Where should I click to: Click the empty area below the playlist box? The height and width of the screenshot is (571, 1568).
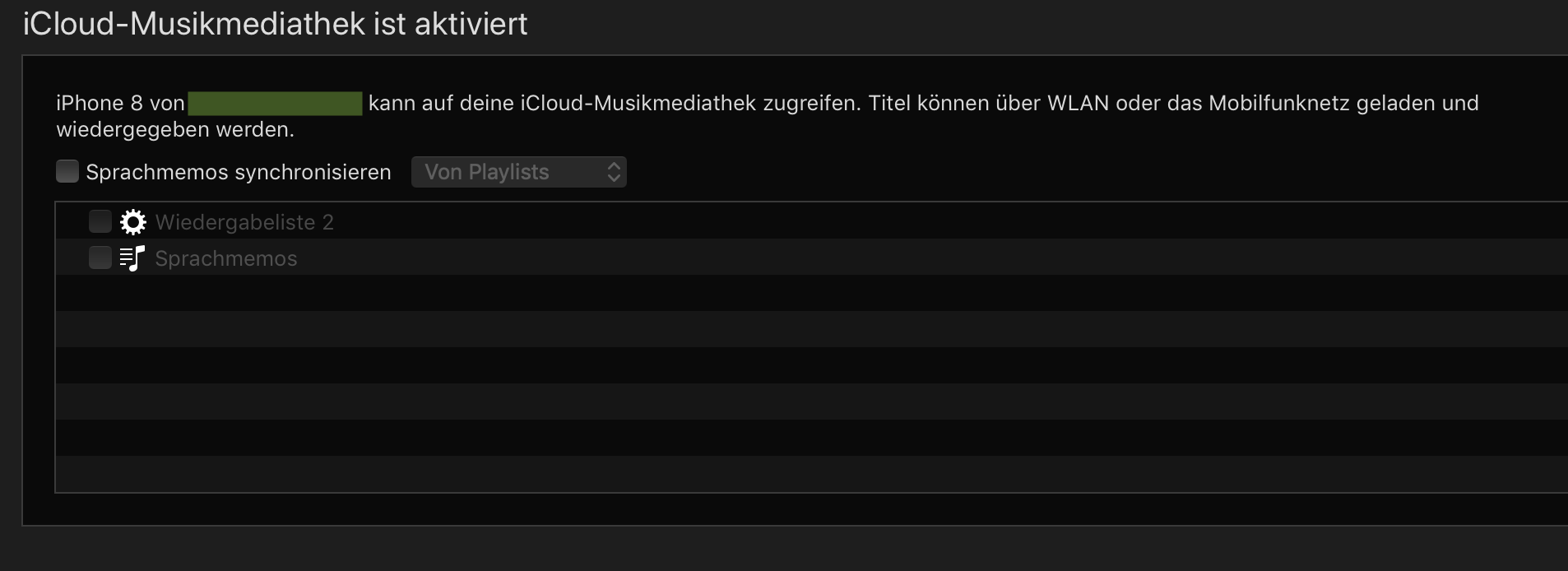pos(740,508)
